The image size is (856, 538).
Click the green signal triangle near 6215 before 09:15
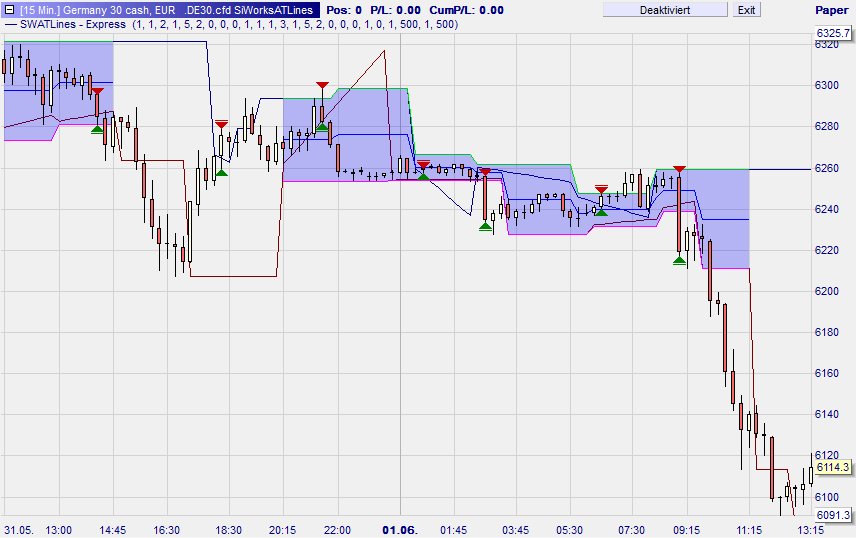pos(679,261)
